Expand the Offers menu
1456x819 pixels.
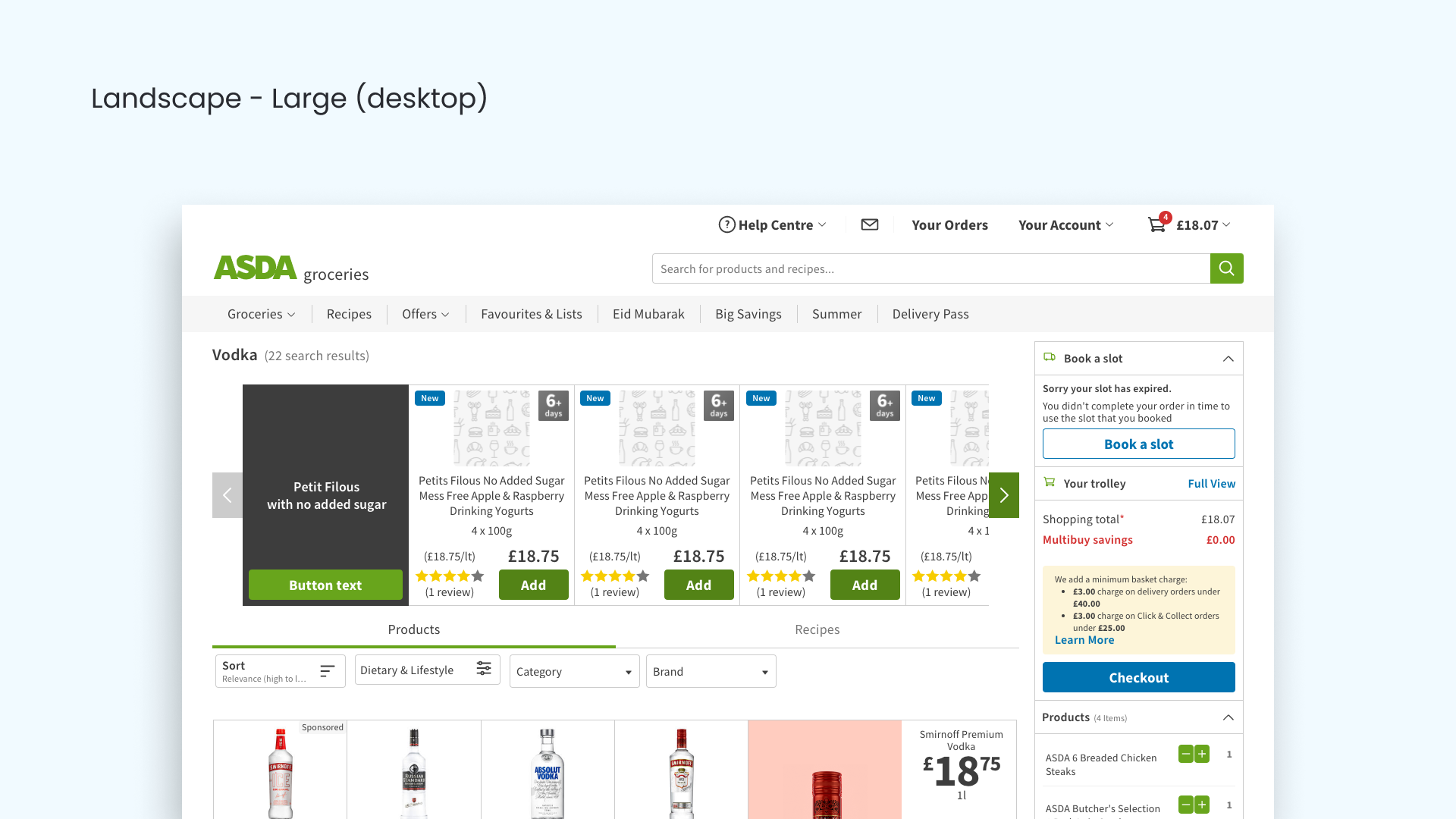pyautogui.click(x=425, y=314)
